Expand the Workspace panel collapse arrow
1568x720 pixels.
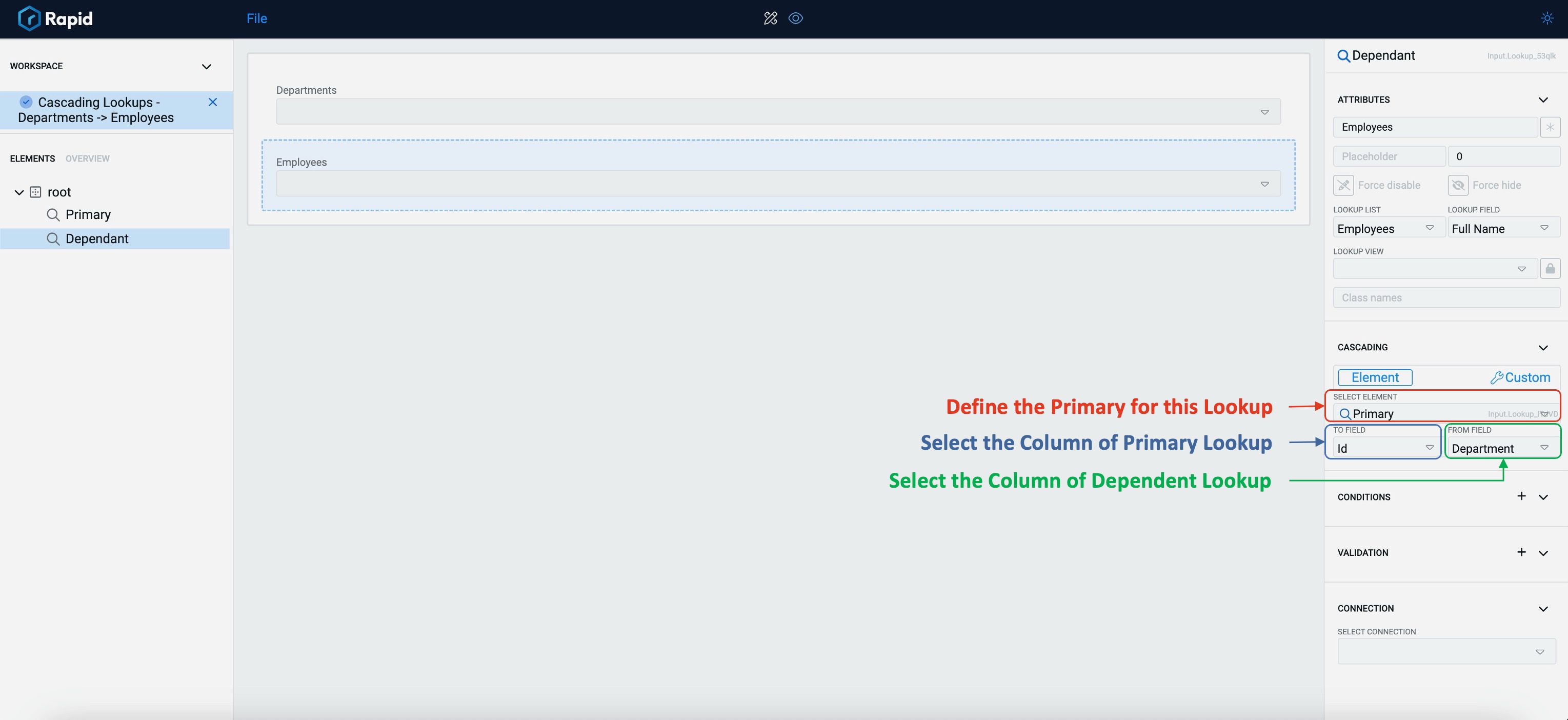coord(207,65)
